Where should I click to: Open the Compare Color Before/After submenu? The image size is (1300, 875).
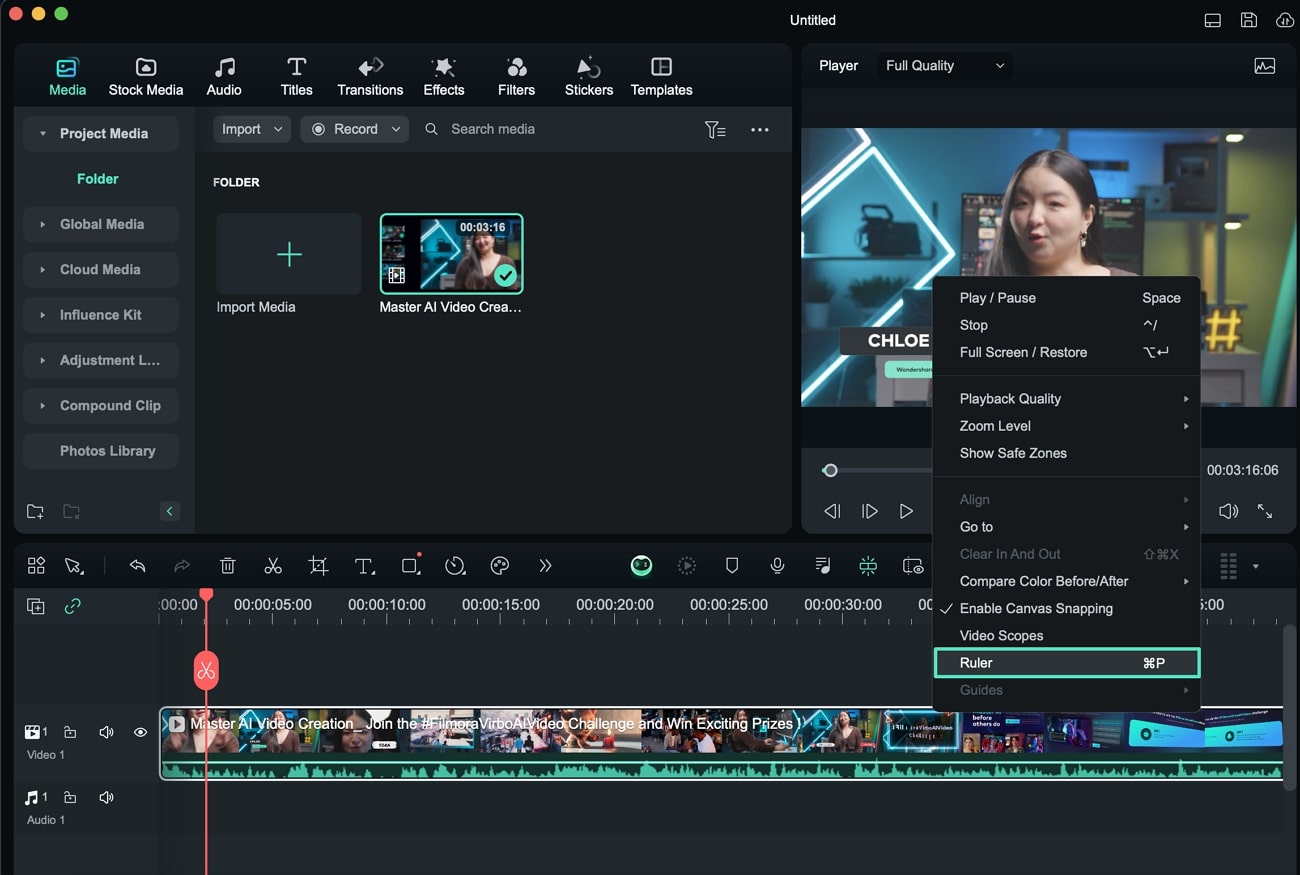[x=1066, y=581]
